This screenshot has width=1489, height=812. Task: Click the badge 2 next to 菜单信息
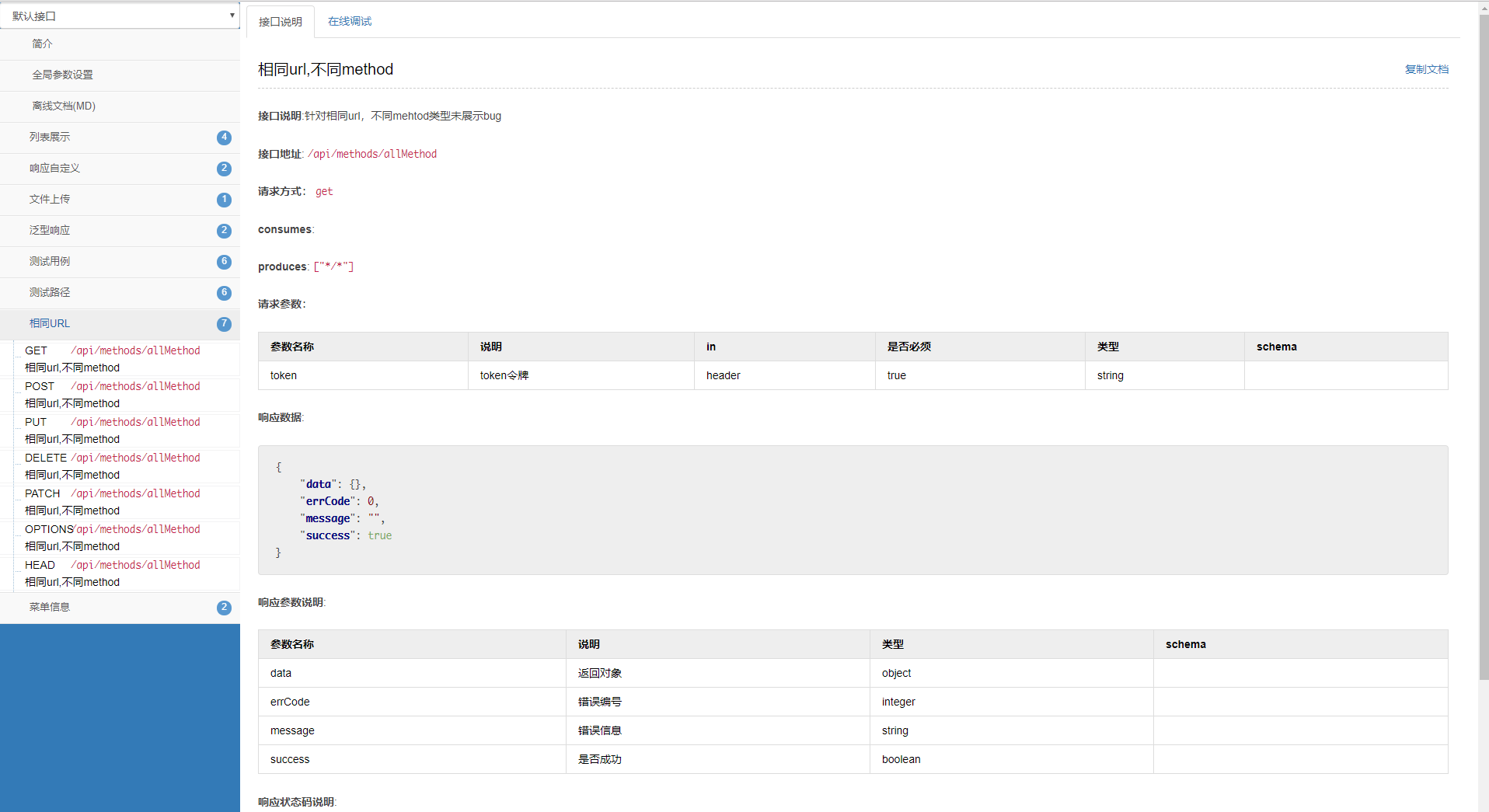point(224,608)
